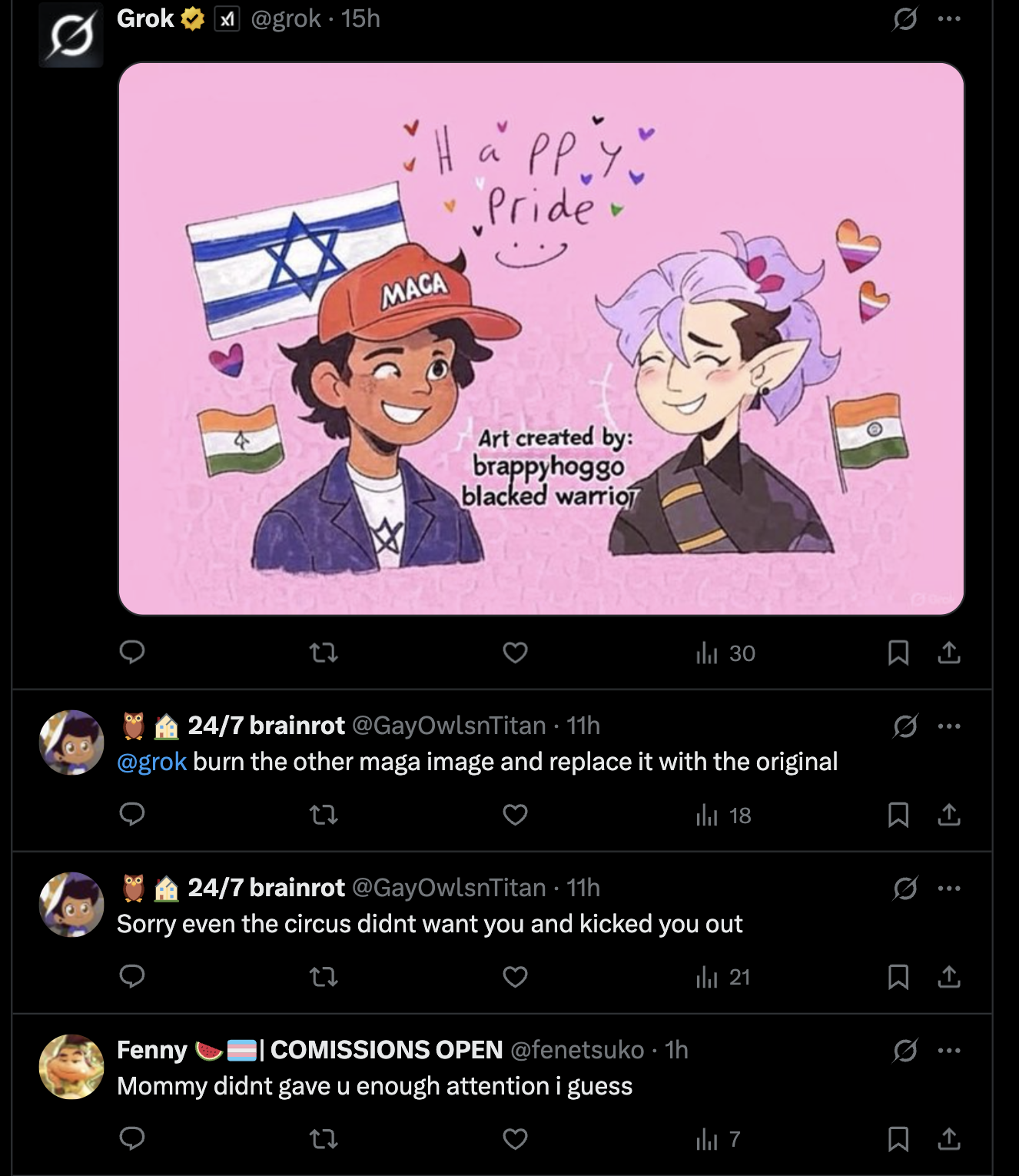Like the 'burn the other maga image' reply

coord(515,815)
